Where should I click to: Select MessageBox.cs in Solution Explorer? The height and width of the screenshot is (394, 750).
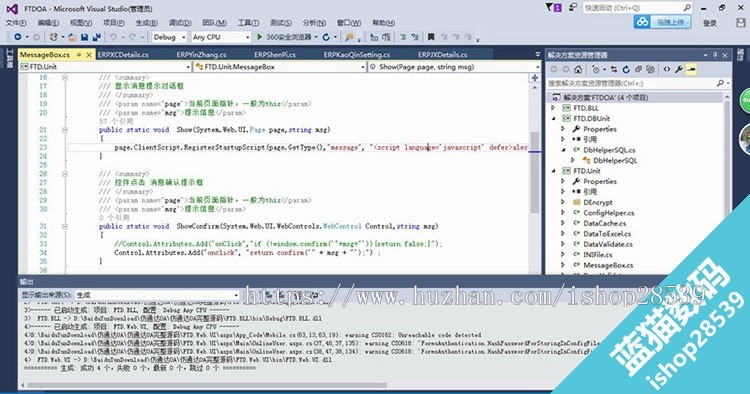(x=608, y=265)
